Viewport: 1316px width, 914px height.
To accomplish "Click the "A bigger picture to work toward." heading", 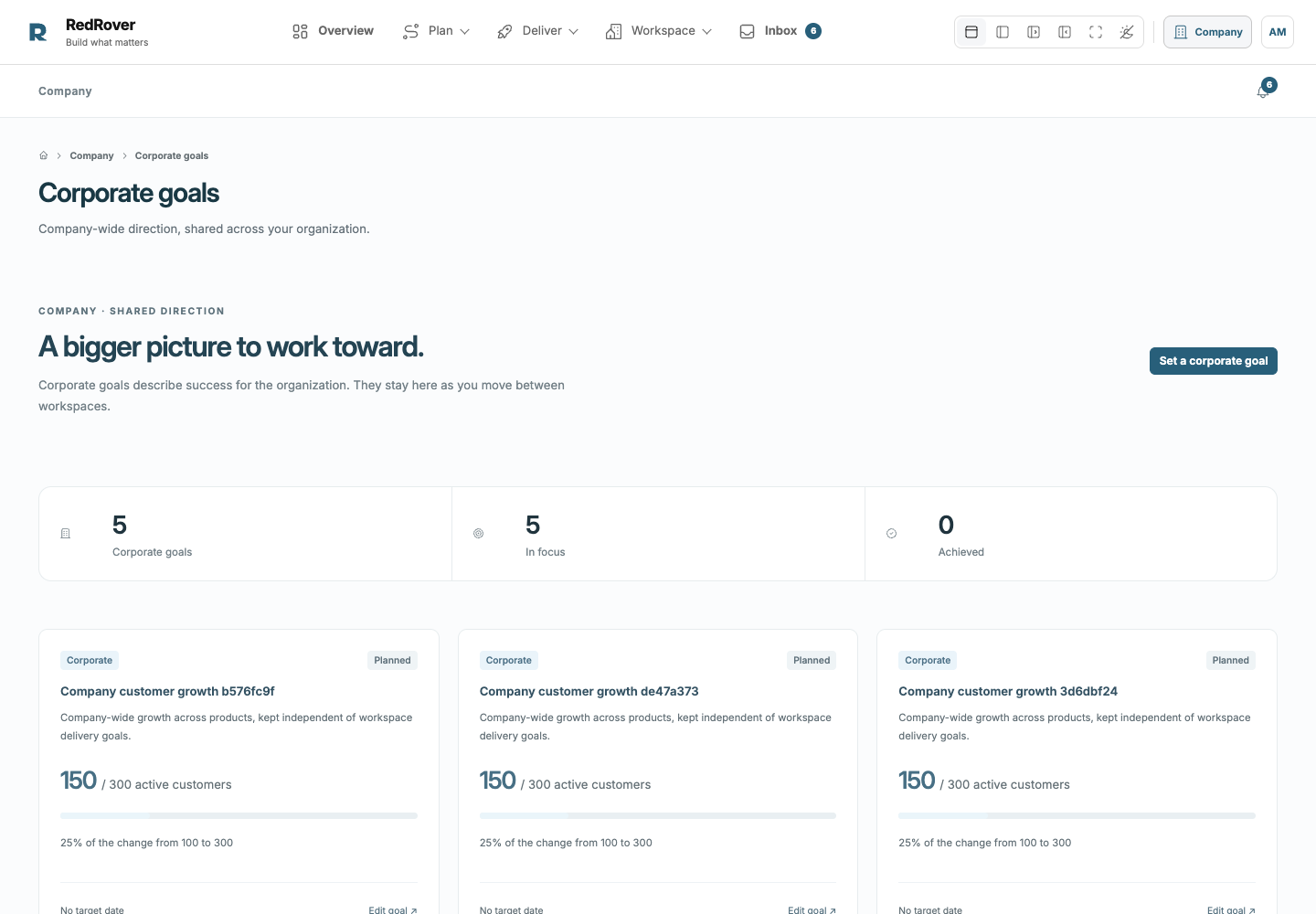I will click(x=231, y=347).
